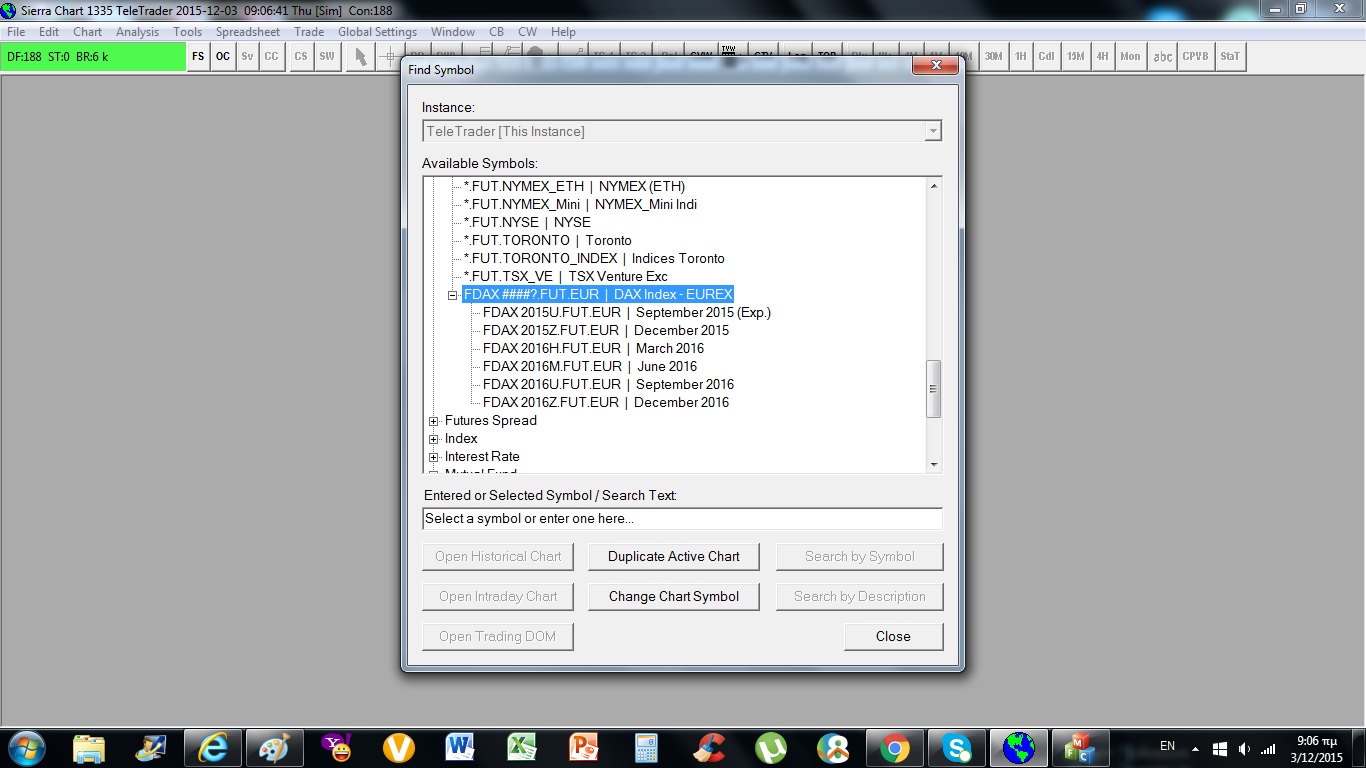Screen dimensions: 1366x768
Task: Open the Edit menu
Action: tap(49, 32)
